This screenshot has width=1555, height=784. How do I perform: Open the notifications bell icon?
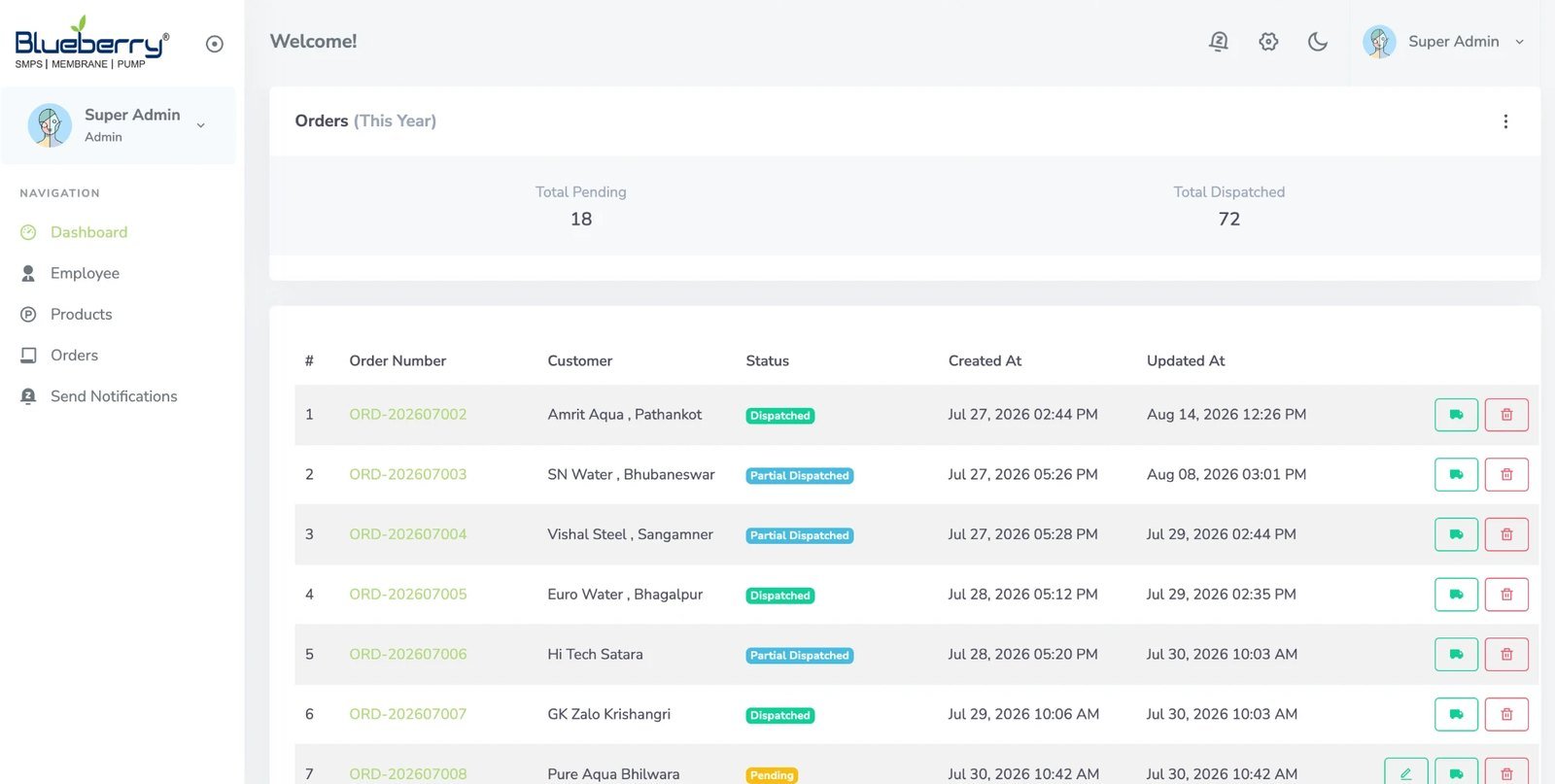click(1219, 42)
